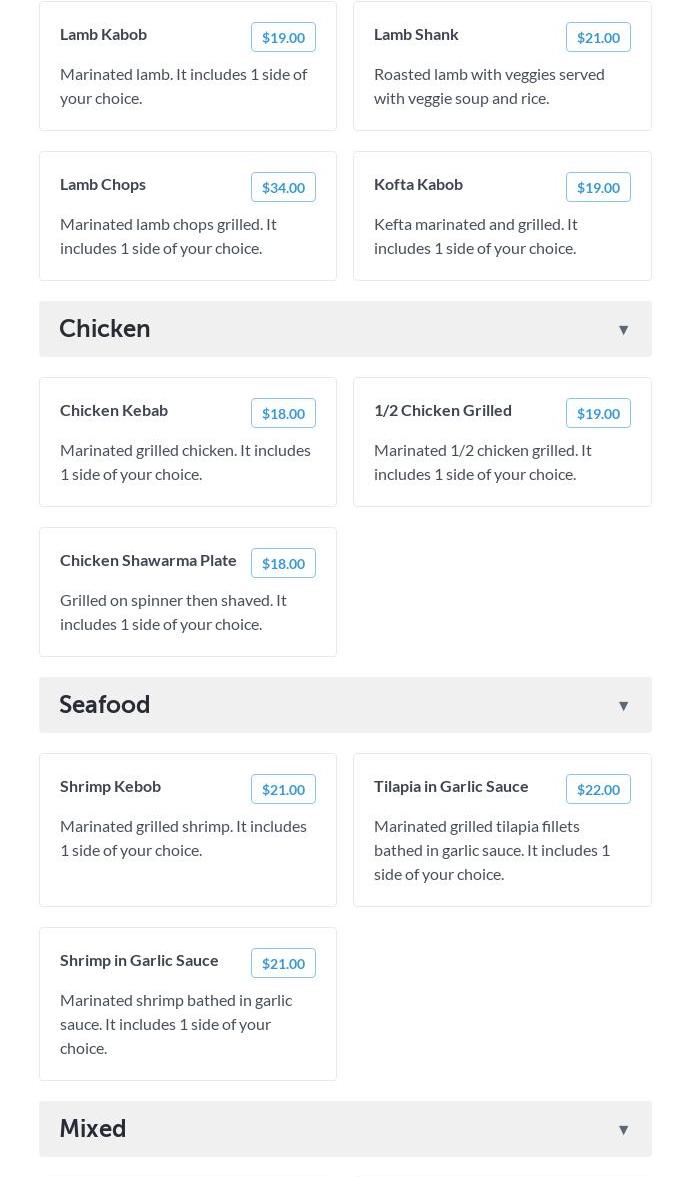Collapse the Seafood section arrow
This screenshot has height=1177, width=690.
[x=622, y=706]
